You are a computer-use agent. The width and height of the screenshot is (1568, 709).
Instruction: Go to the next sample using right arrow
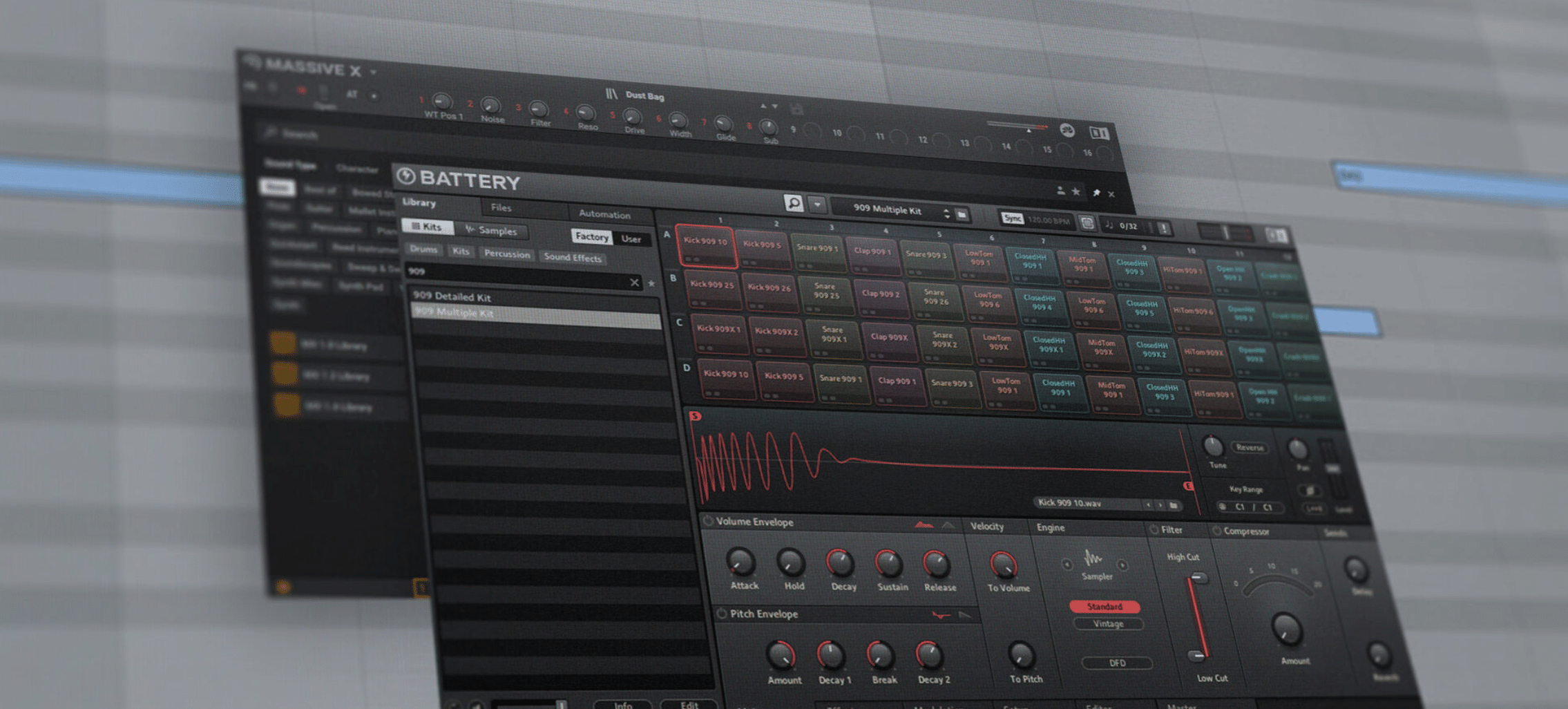point(1160,506)
